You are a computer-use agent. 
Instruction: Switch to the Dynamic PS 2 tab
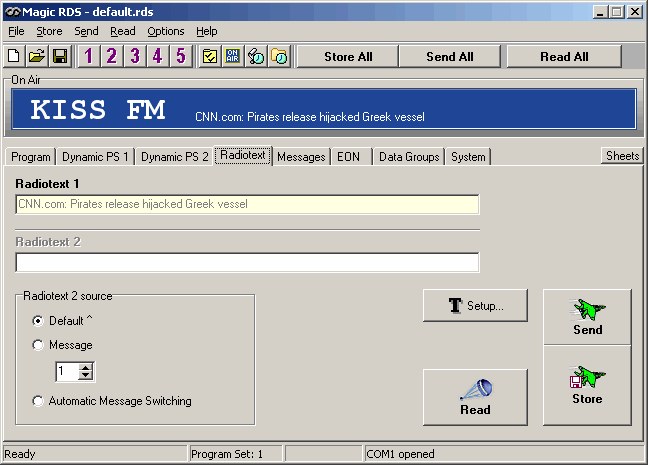point(174,157)
